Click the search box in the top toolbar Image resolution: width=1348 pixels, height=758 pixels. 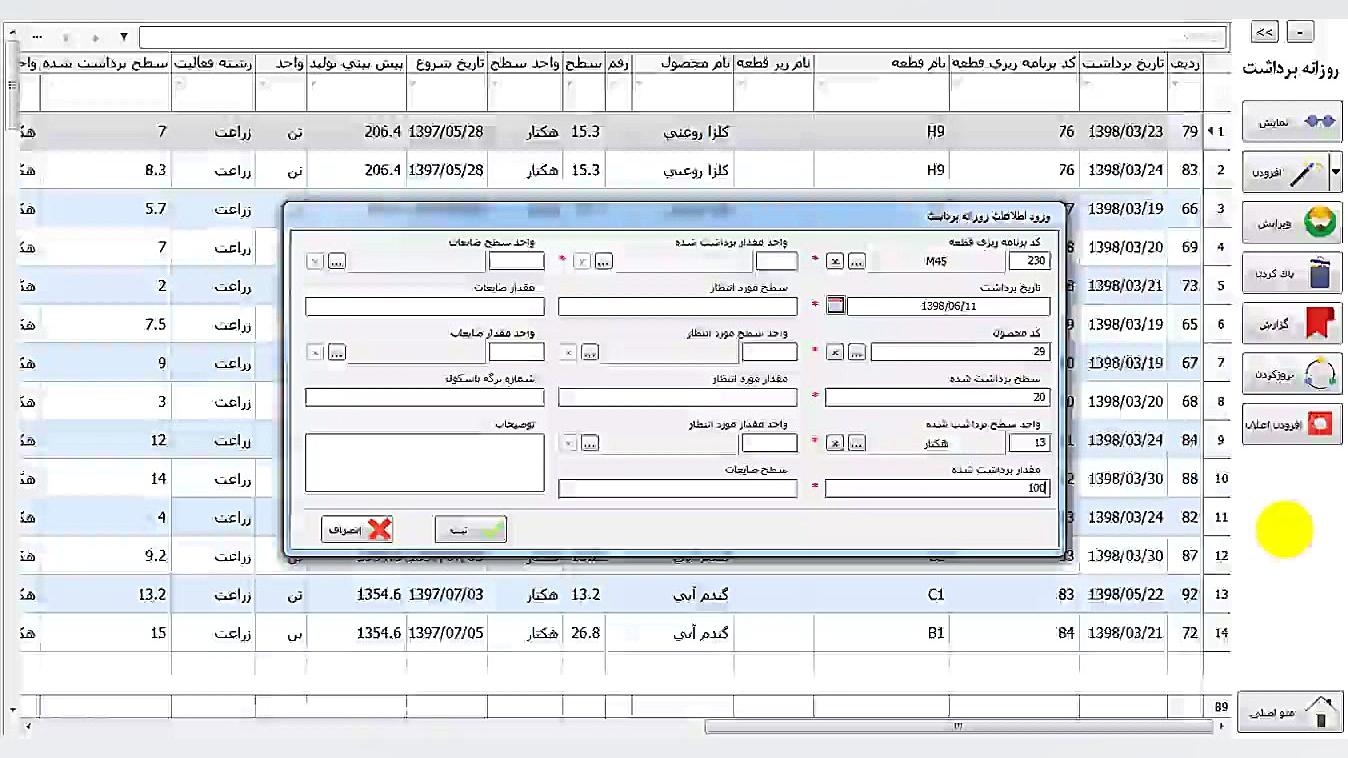[682, 37]
